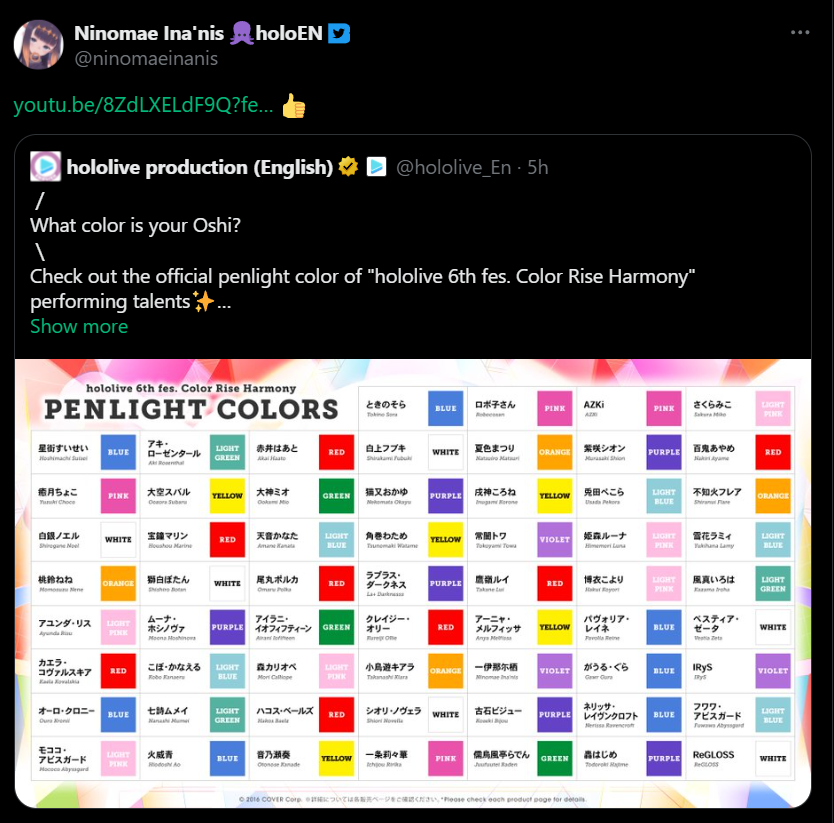Click the octopus emoji in the display name
834x823 pixels.
click(241, 33)
